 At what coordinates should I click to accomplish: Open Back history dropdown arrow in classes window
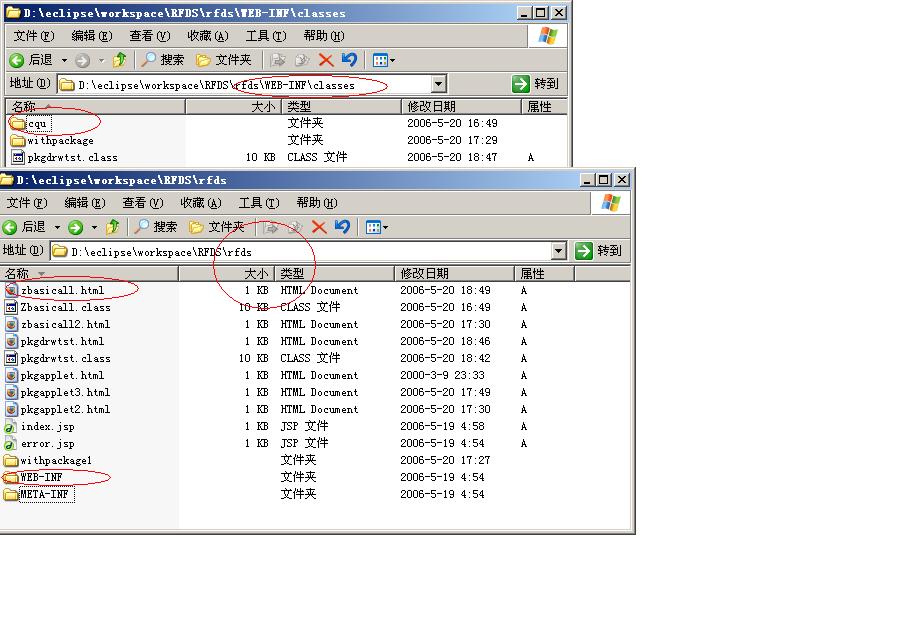click(x=64, y=60)
